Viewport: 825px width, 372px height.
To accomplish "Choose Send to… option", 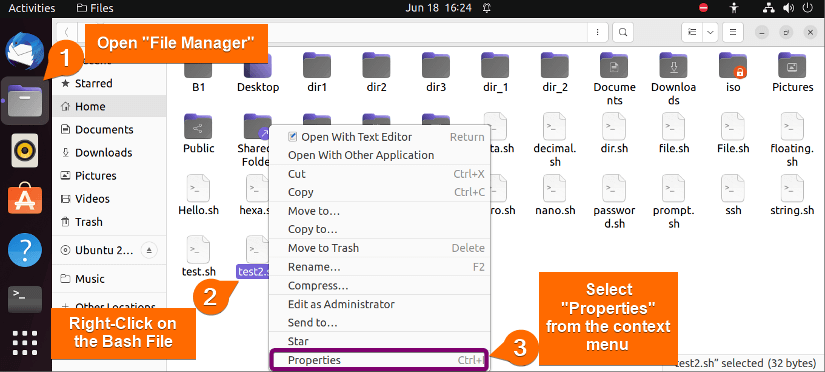I will 379,323.
